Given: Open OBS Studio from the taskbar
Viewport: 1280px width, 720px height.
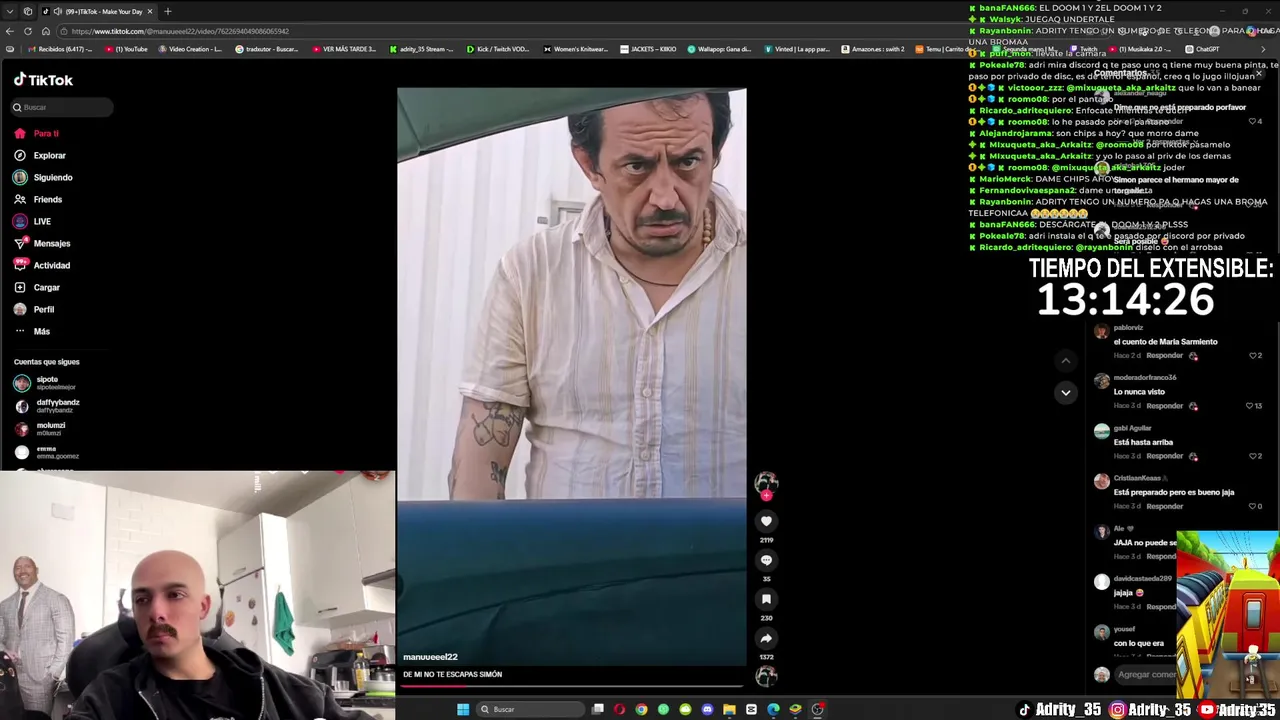Looking at the screenshot, I should [817, 710].
